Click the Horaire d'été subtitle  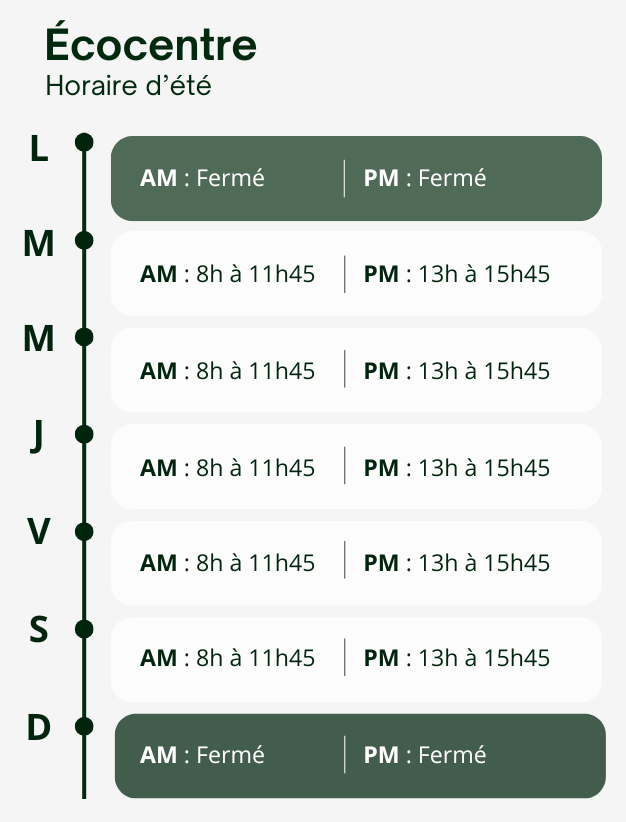click(x=128, y=86)
